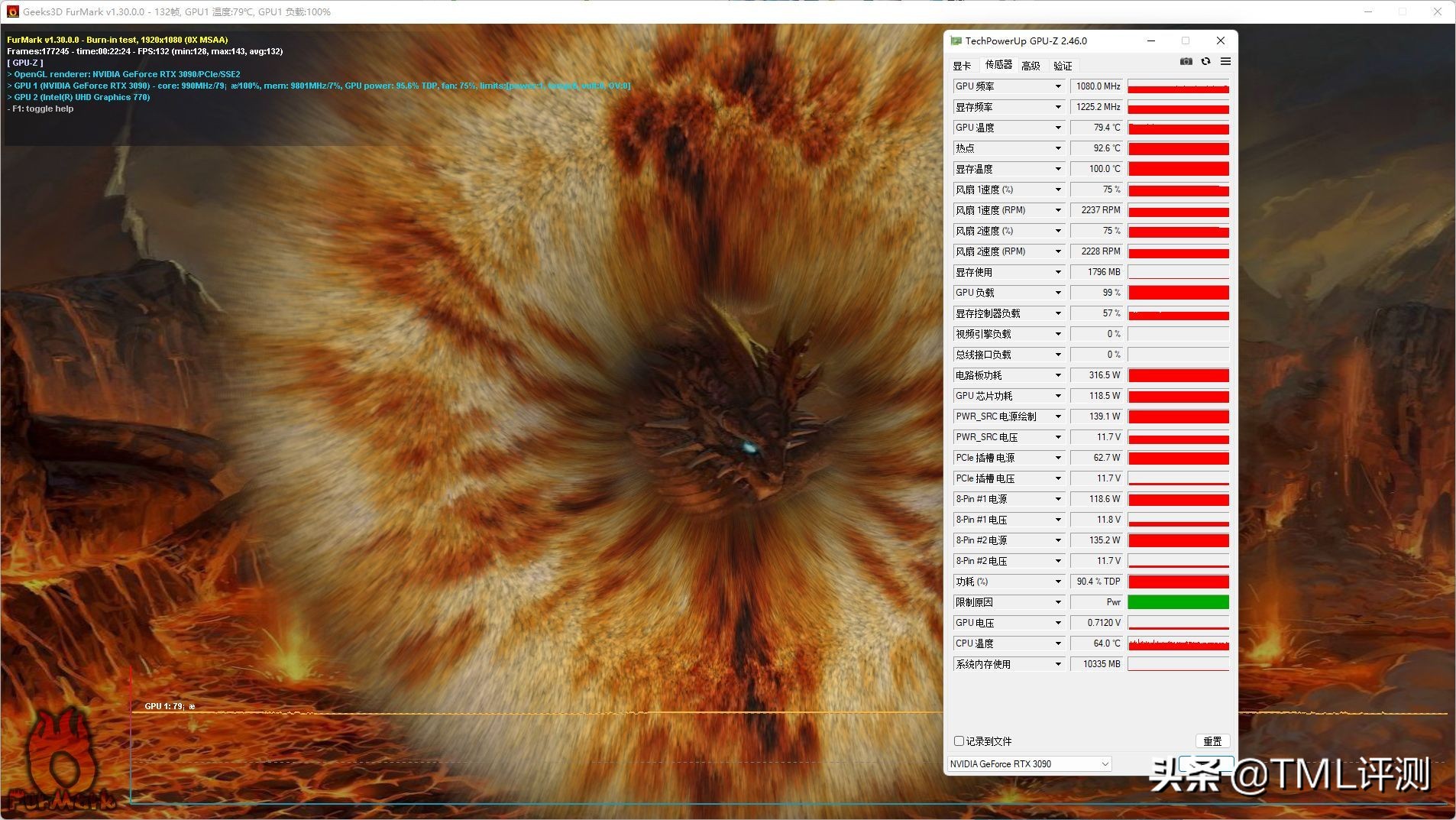Expand the 8-Pin #2 电源 dropdown
This screenshot has height=820, width=1456.
click(x=1058, y=540)
